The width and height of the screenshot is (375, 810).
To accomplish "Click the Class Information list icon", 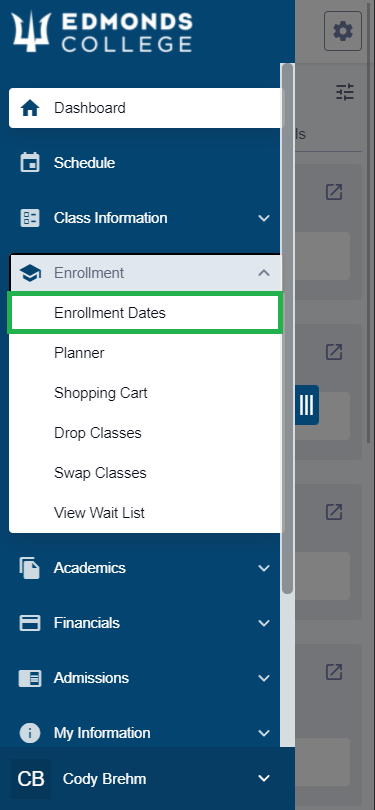I will [29, 218].
